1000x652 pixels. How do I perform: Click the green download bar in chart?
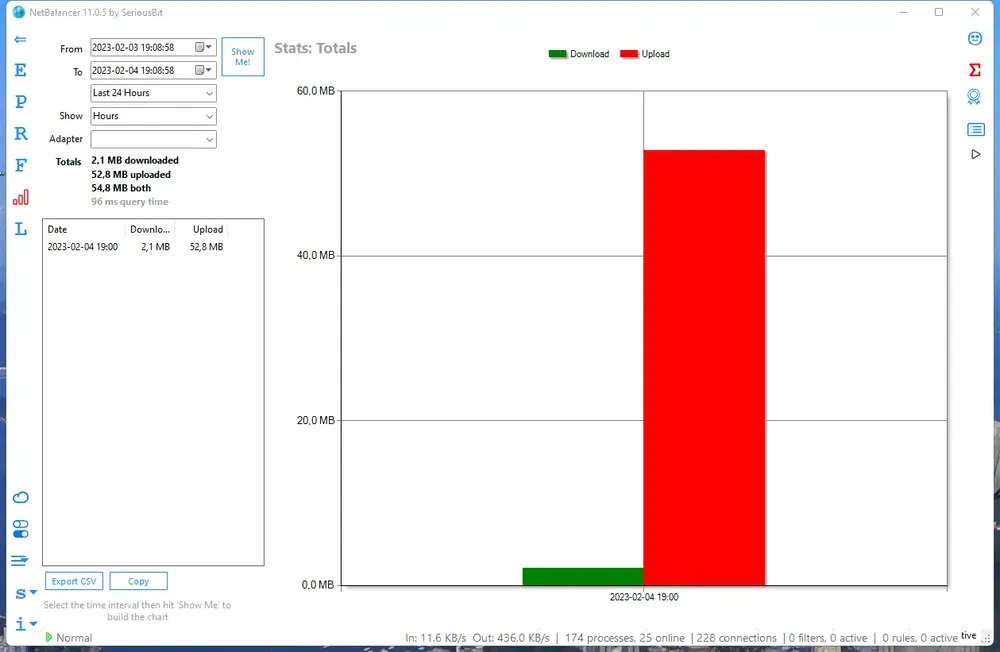[583, 577]
